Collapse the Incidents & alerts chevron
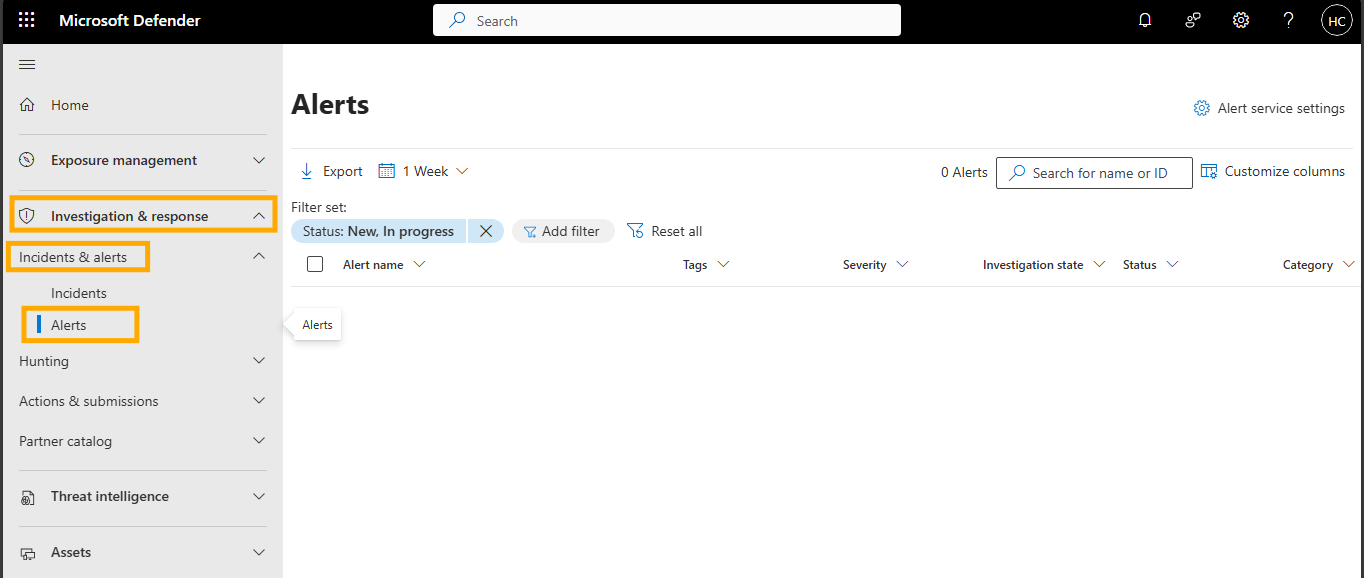1364x578 pixels. 259,257
